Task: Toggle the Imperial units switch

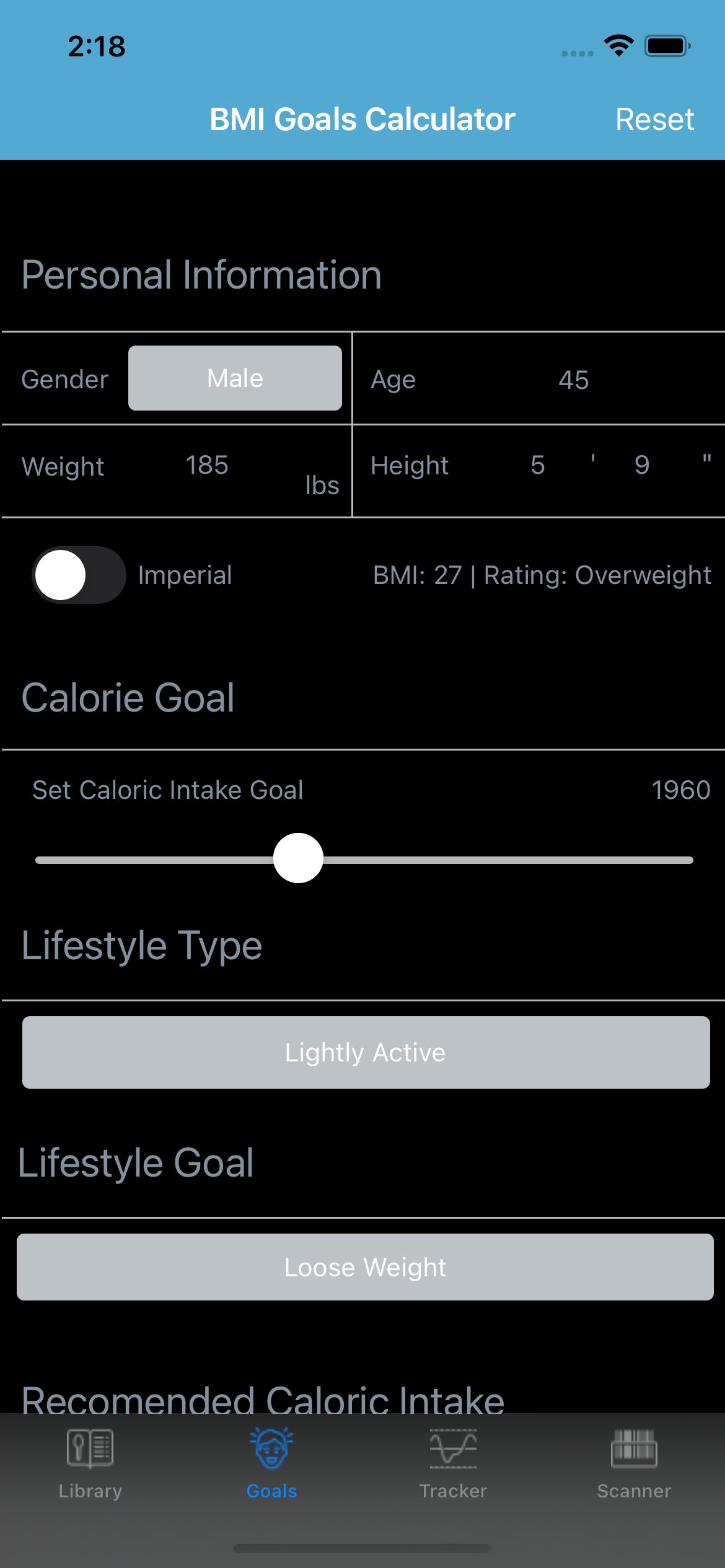Action: 79,575
